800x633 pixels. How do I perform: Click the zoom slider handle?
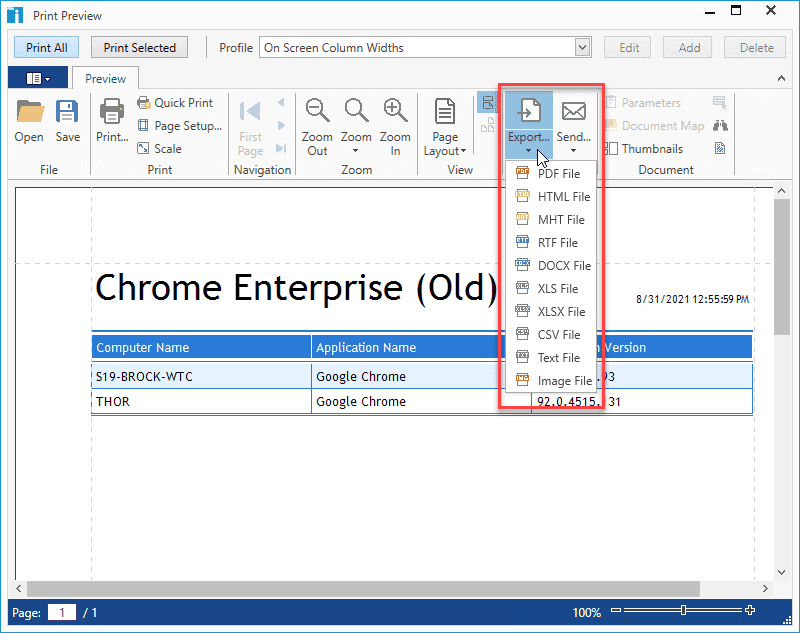point(683,610)
